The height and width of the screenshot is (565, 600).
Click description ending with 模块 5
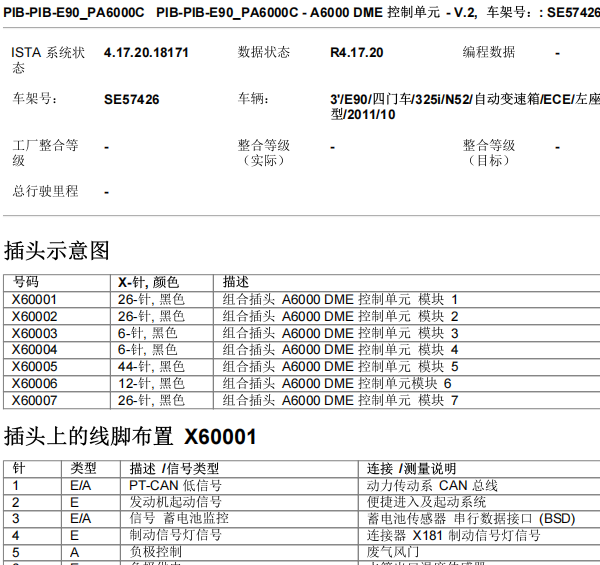340,366
